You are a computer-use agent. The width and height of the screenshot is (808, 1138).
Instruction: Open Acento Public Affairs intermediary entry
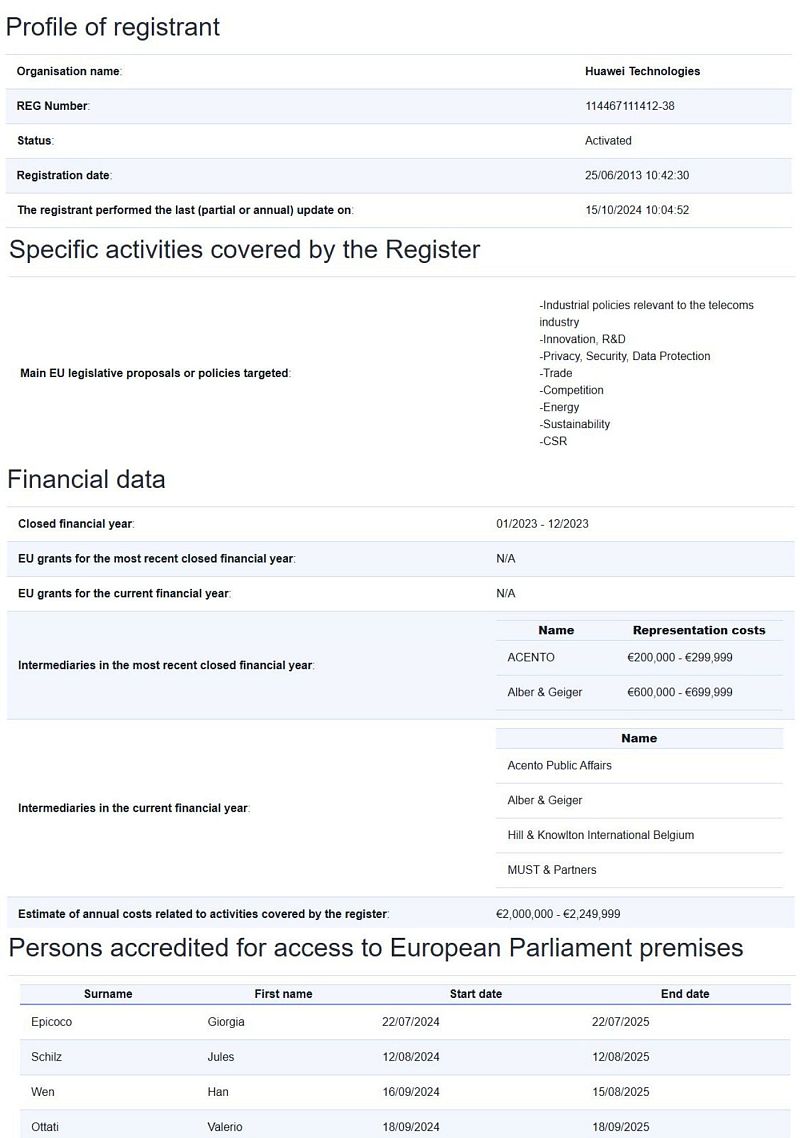[x=559, y=766]
